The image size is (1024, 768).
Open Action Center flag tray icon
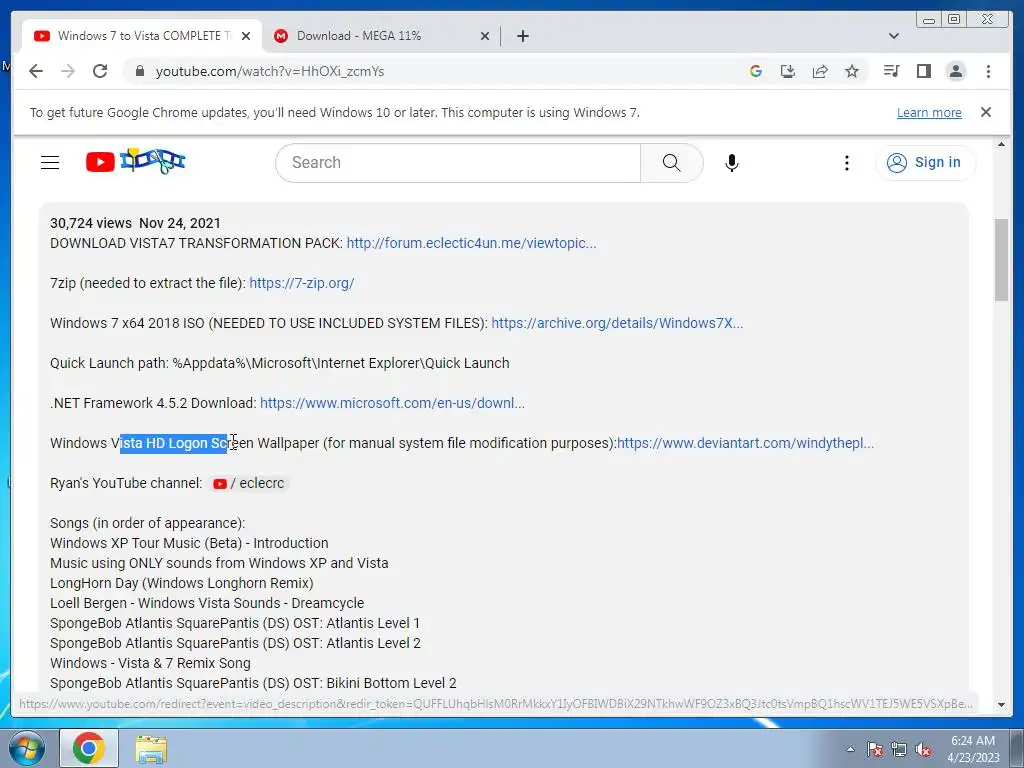tap(875, 749)
